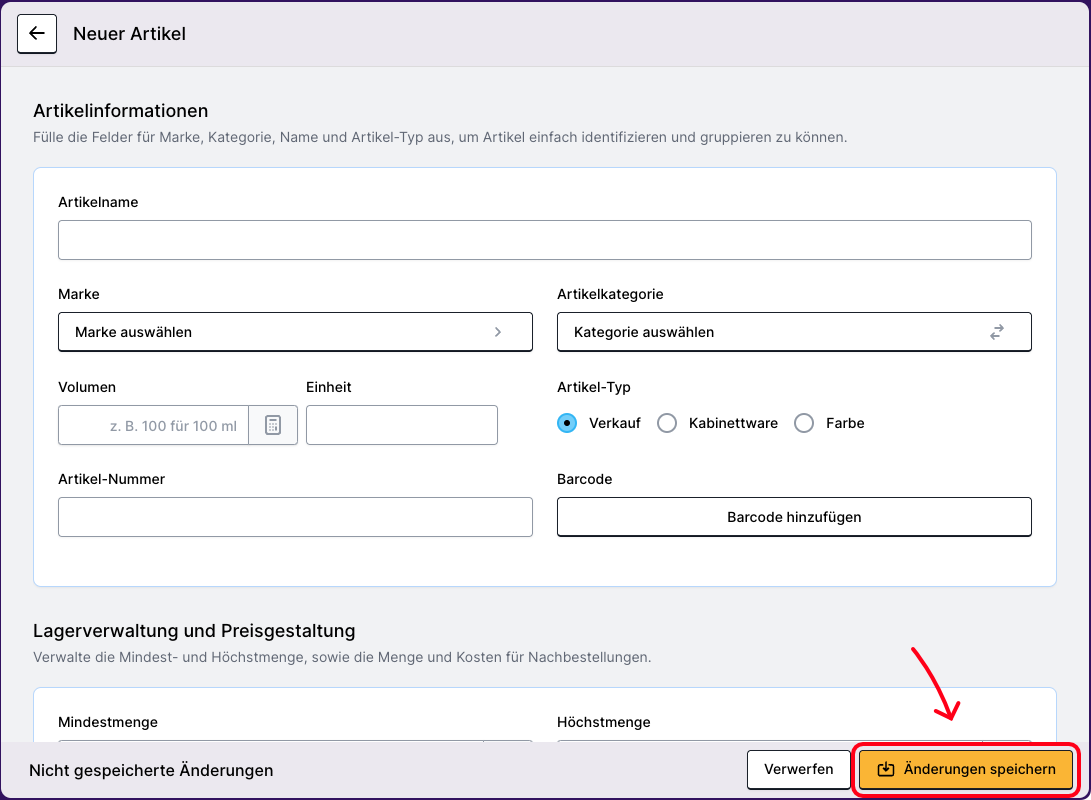The height and width of the screenshot is (800, 1091).
Task: Click the Lagerverwaltung und Preisgestaltung heading
Action: click(x=194, y=631)
